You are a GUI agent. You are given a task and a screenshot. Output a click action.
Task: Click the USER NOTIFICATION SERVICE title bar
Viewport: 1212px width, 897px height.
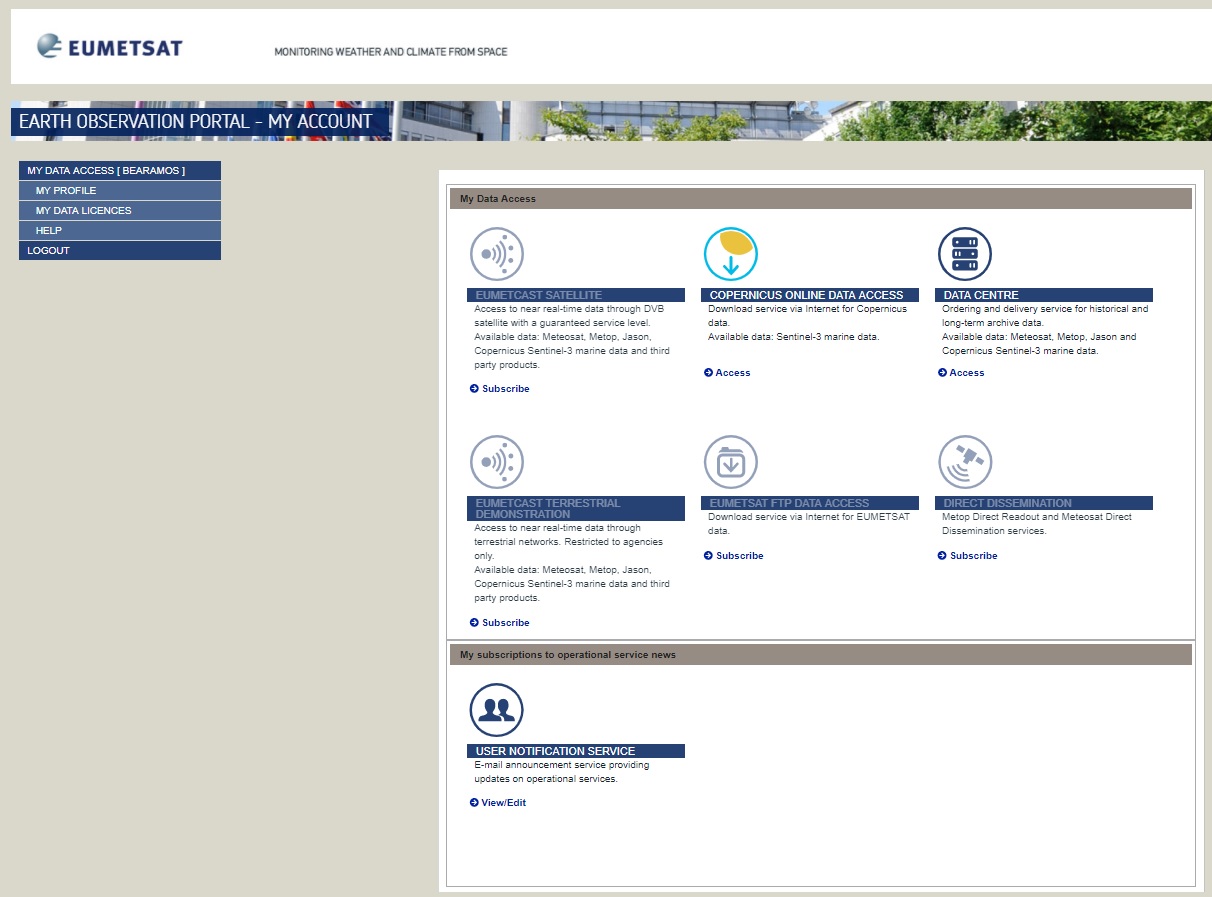pyautogui.click(x=576, y=751)
